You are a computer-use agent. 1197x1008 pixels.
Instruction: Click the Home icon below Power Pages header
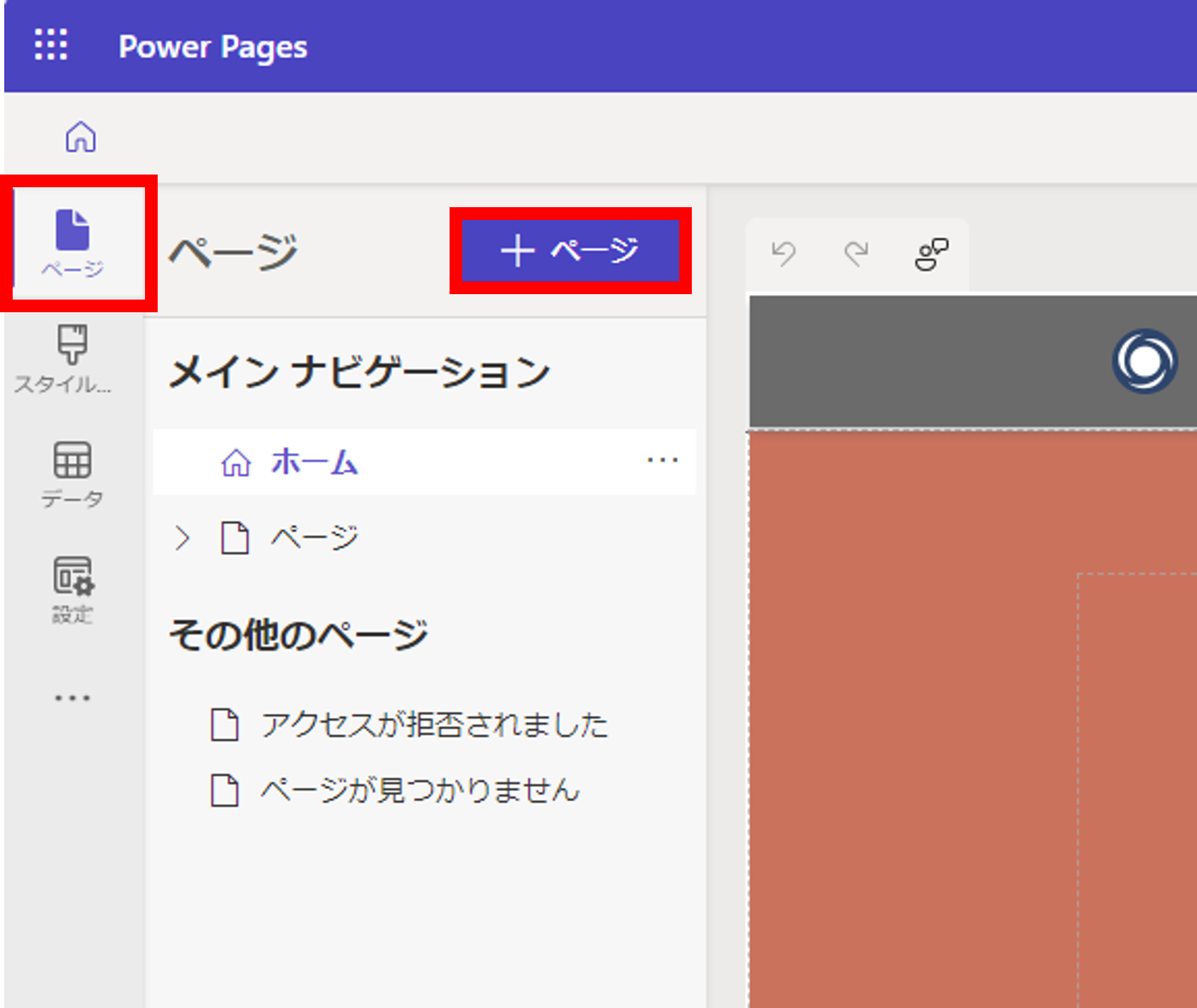point(80,138)
